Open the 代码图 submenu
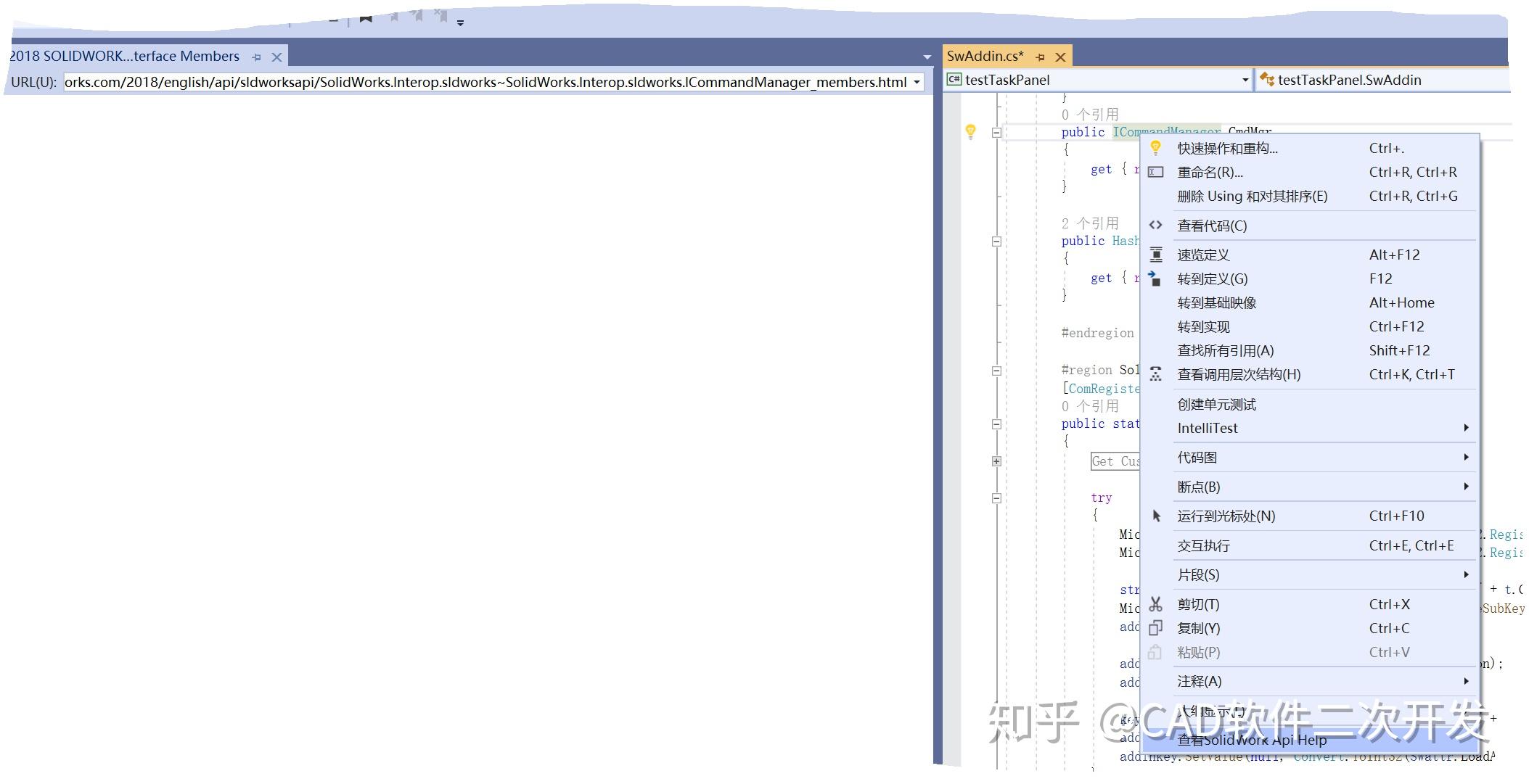The width and height of the screenshot is (1529, 784). pos(1311,457)
